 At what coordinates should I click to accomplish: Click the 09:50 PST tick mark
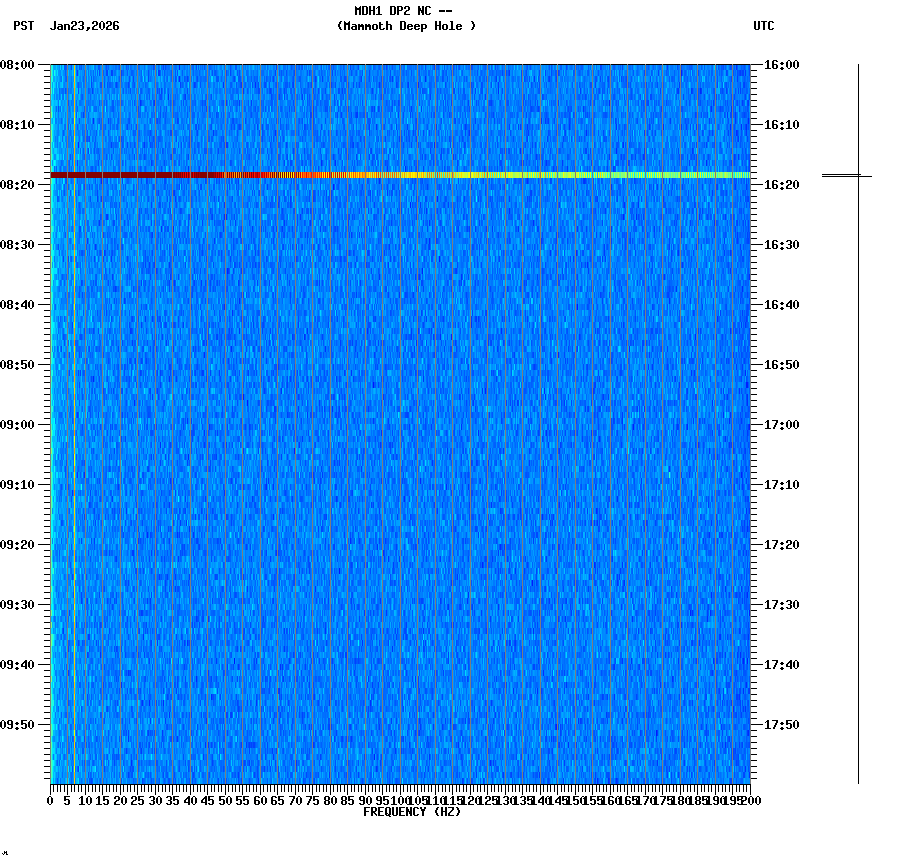tap(44, 724)
